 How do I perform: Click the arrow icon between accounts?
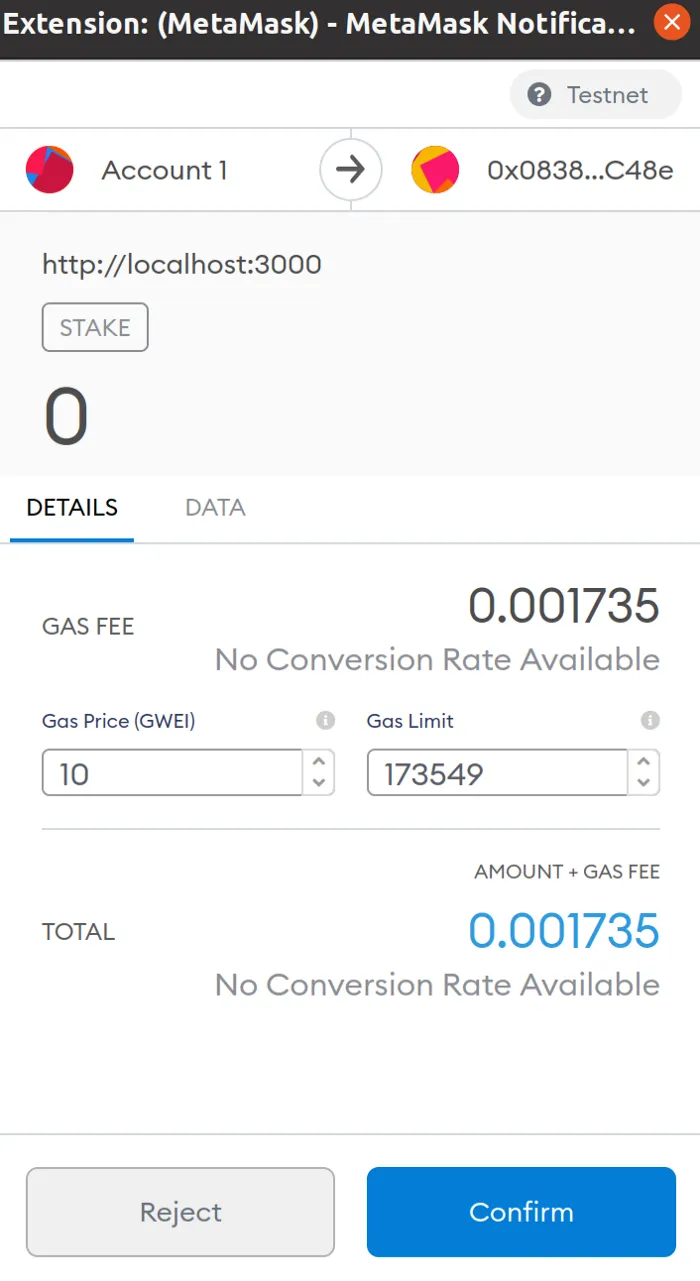tap(350, 169)
